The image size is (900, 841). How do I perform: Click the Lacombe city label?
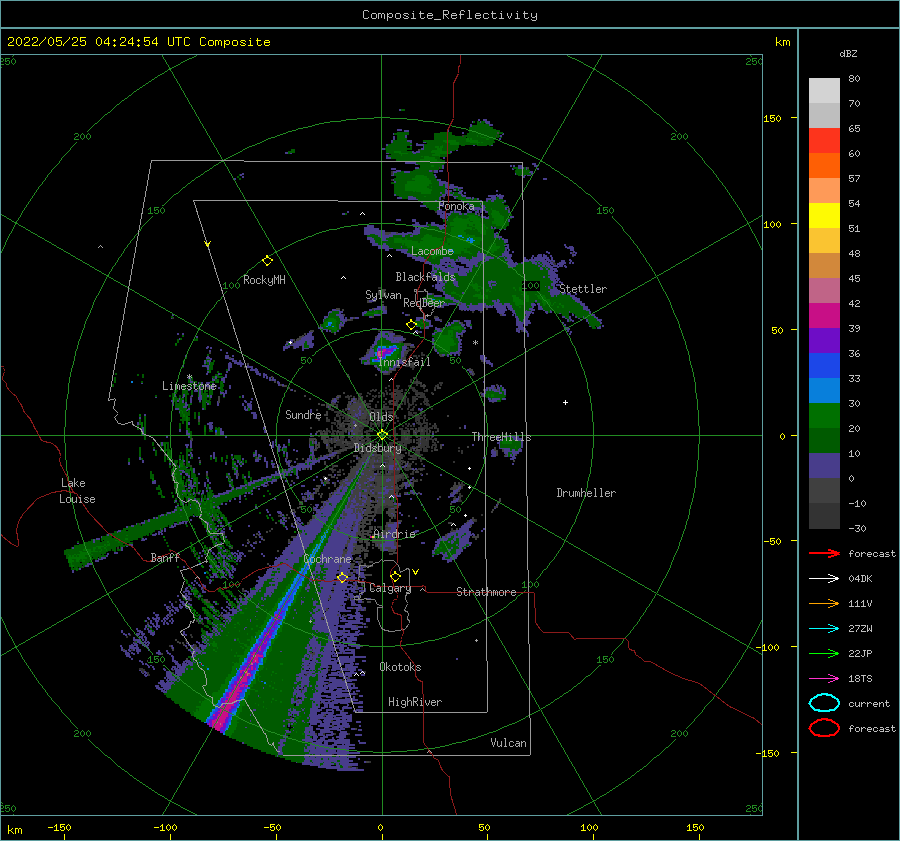(432, 251)
